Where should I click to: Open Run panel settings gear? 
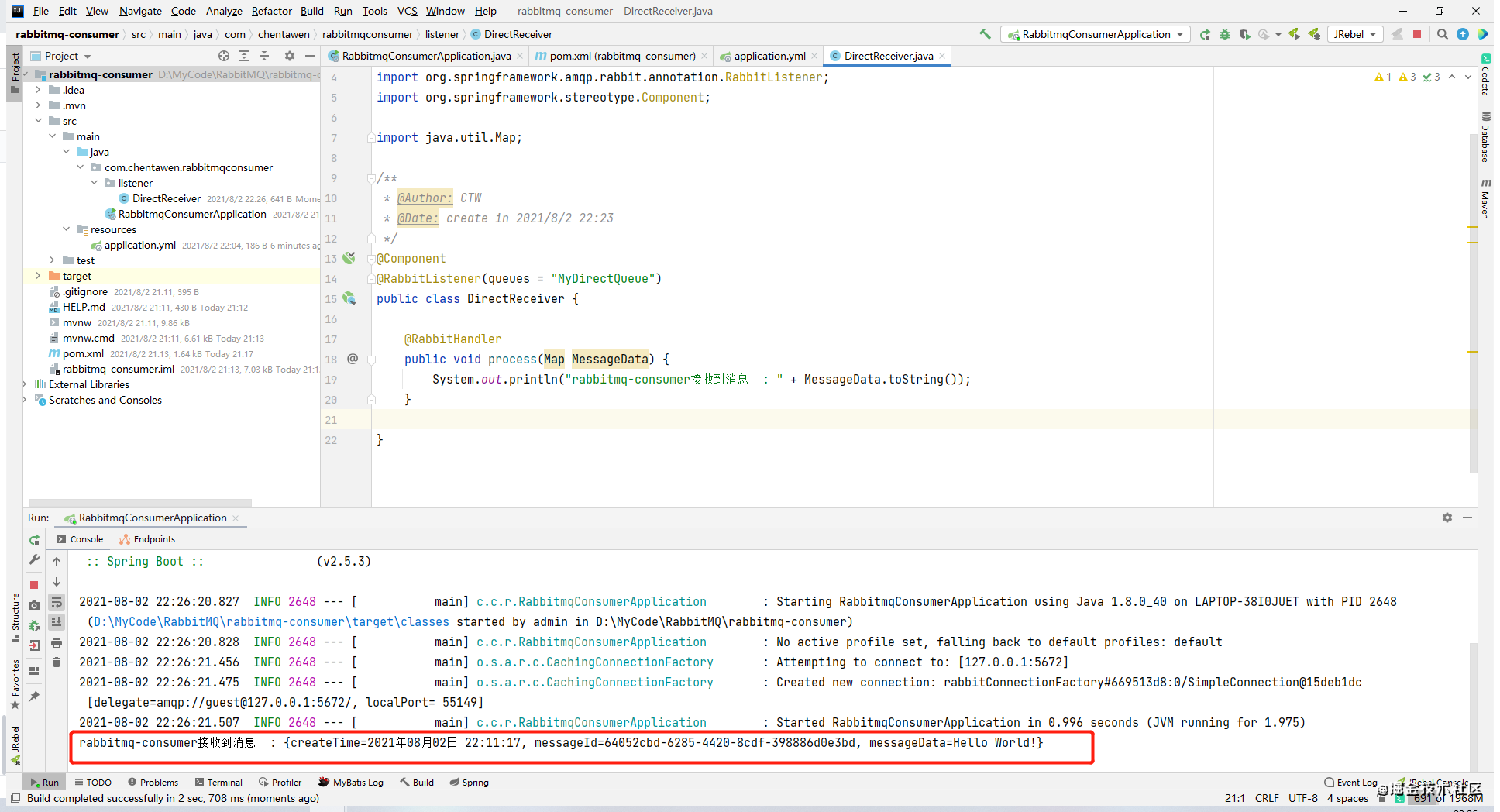1447,518
